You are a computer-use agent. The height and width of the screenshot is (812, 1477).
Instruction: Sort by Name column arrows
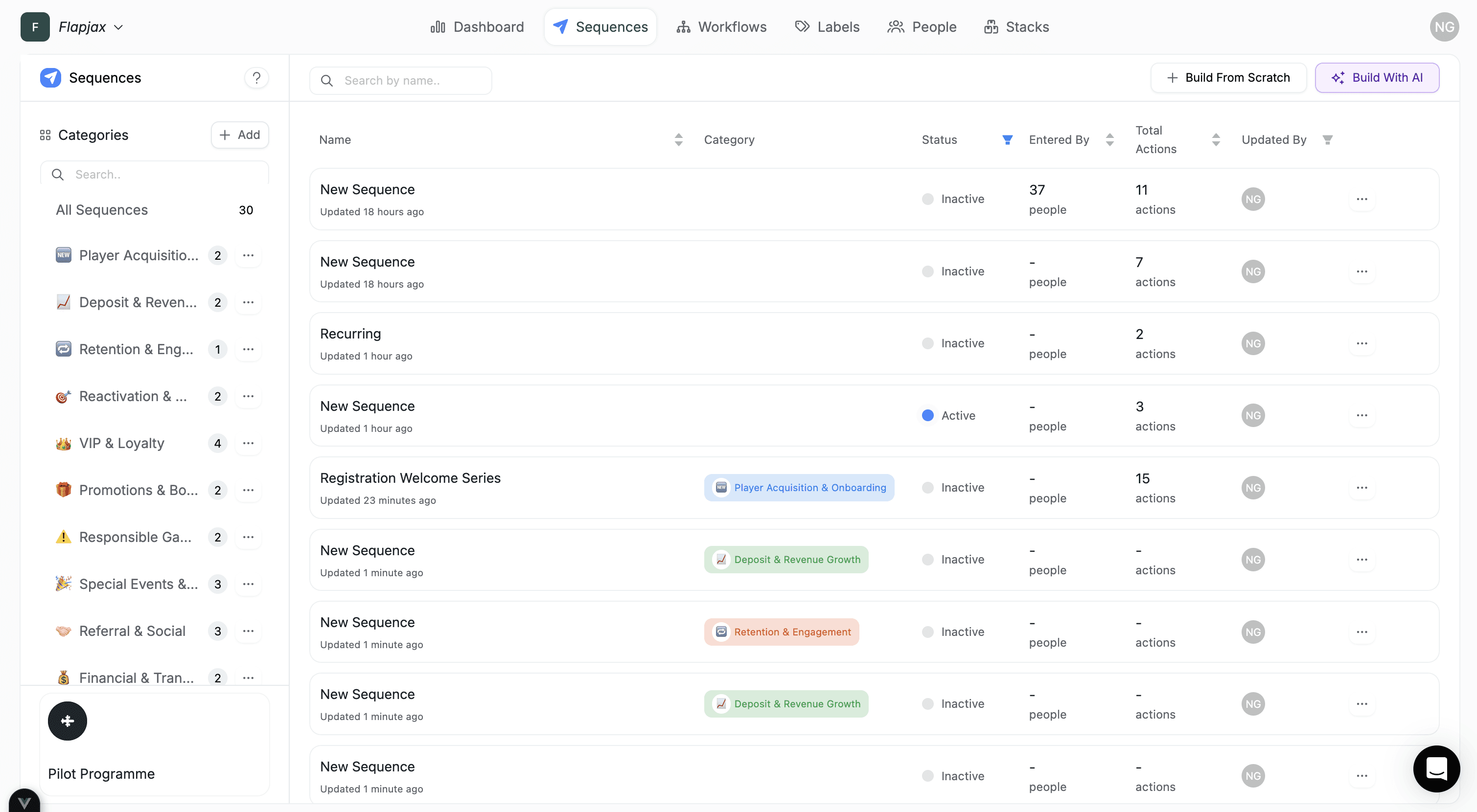pos(678,139)
